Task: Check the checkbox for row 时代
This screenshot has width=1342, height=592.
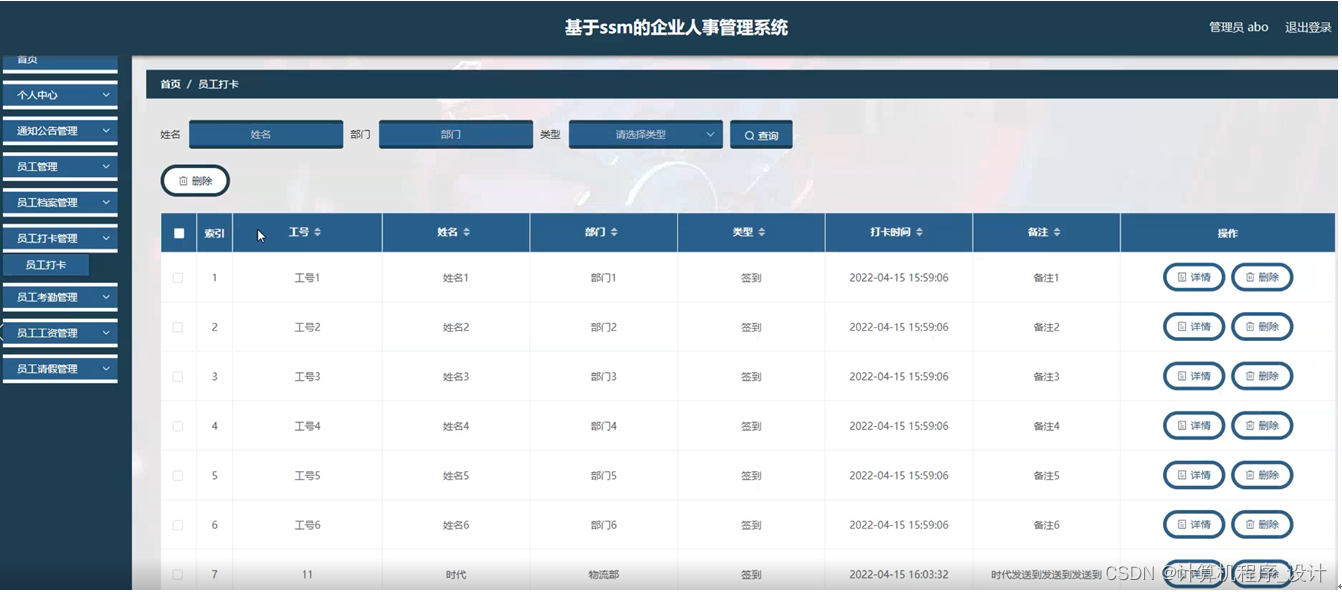Action: coord(178,575)
